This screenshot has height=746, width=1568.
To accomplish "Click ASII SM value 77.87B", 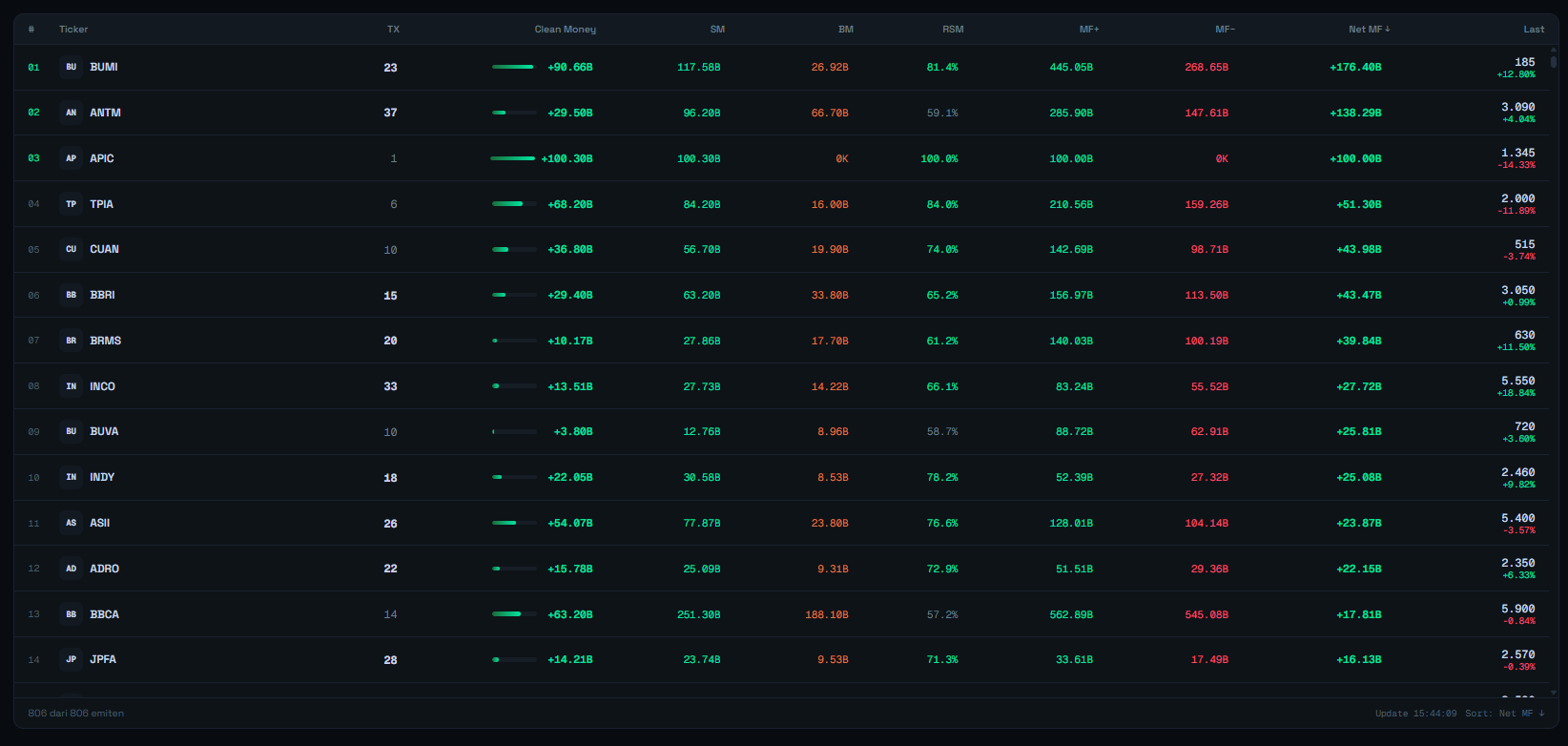I will (x=702, y=523).
